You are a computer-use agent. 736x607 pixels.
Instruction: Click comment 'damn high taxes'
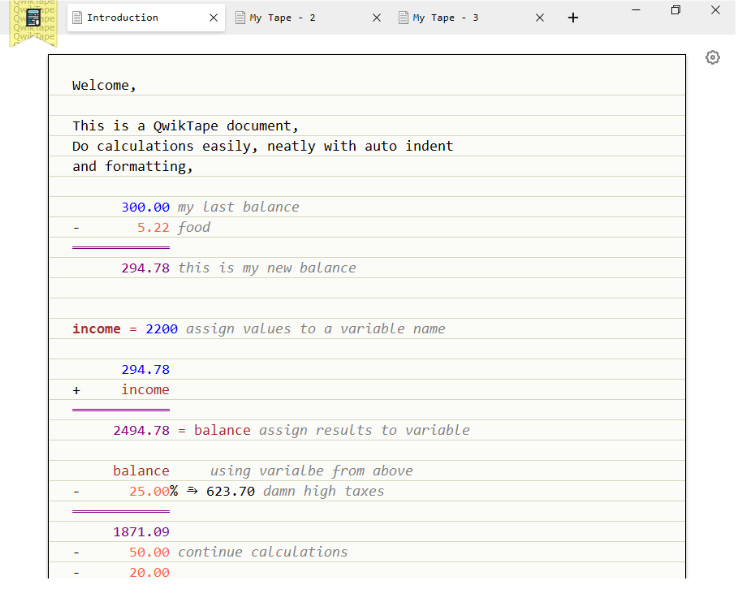(324, 492)
